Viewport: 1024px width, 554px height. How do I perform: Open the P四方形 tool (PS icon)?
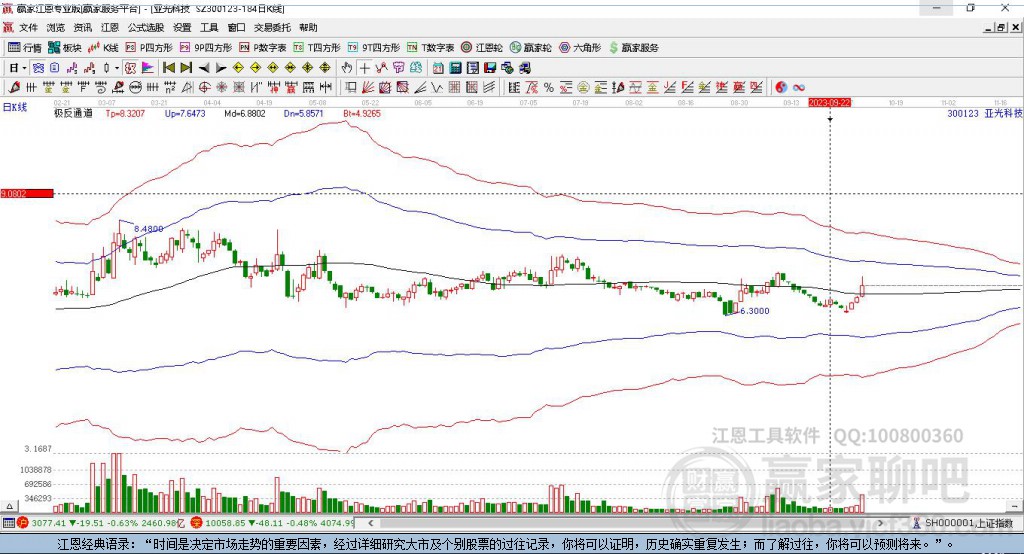point(148,48)
